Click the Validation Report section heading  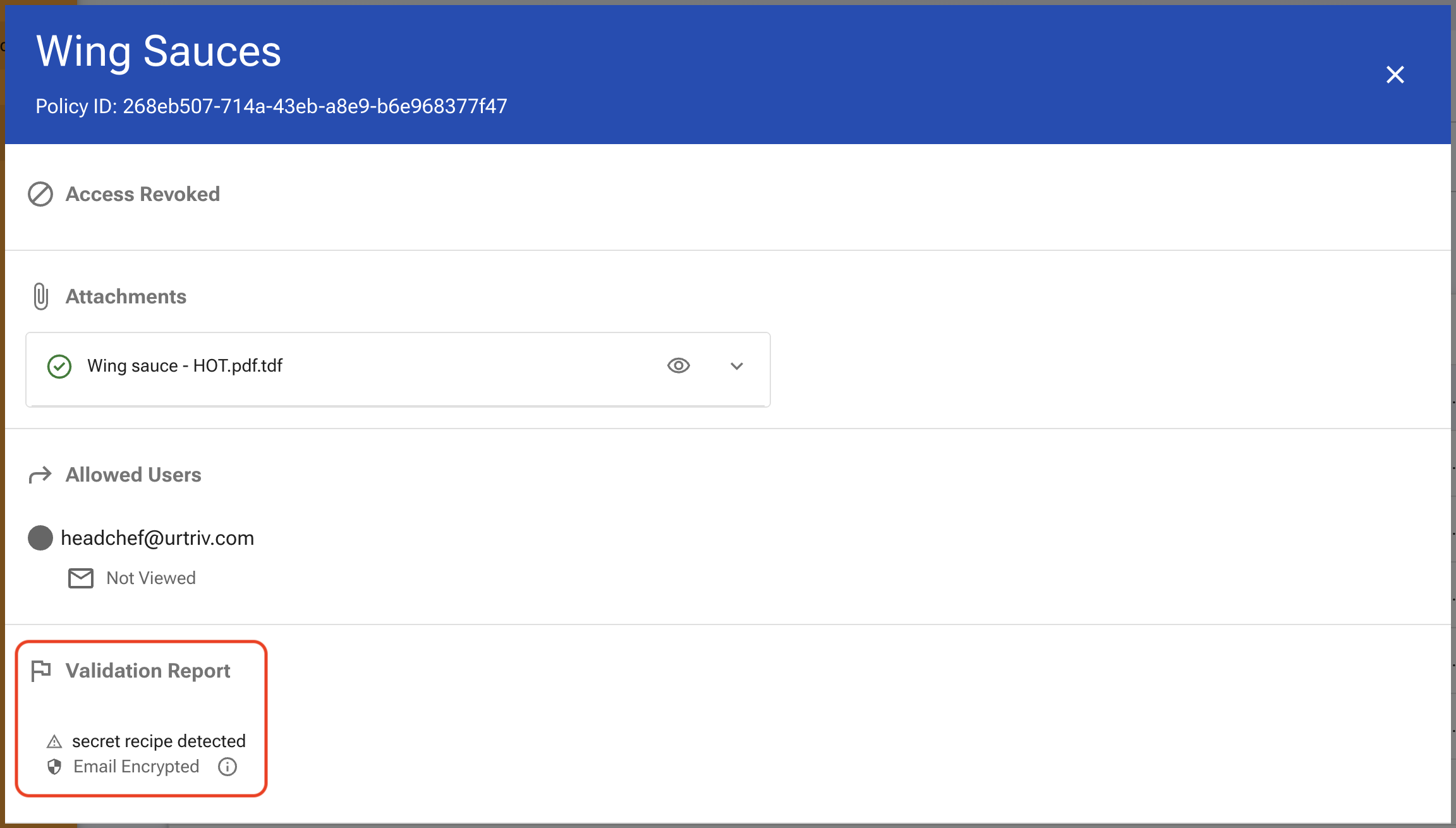[148, 671]
